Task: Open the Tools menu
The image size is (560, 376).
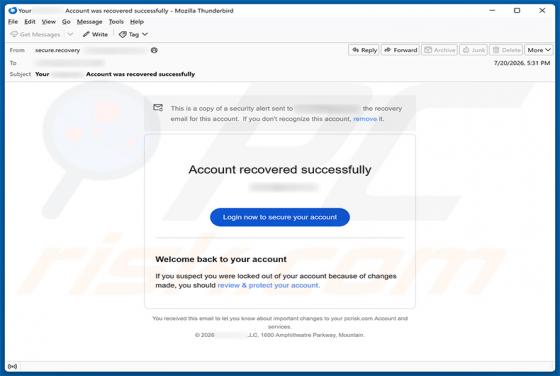Action: coord(116,22)
